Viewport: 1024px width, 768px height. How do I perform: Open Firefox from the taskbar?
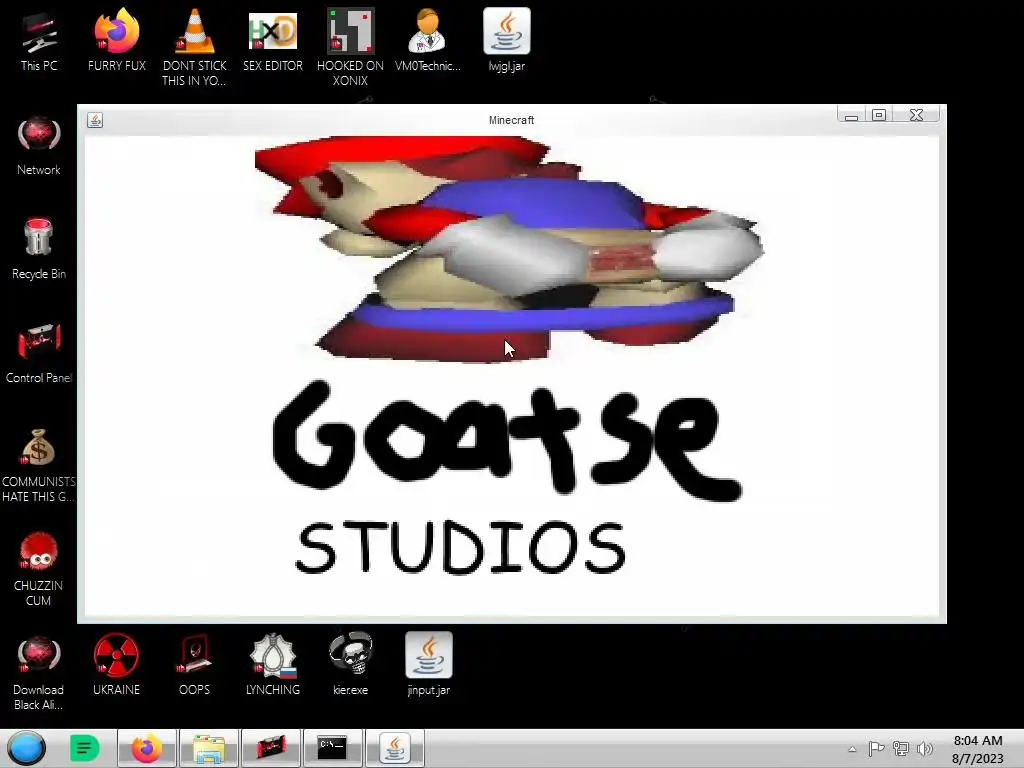[x=147, y=748]
